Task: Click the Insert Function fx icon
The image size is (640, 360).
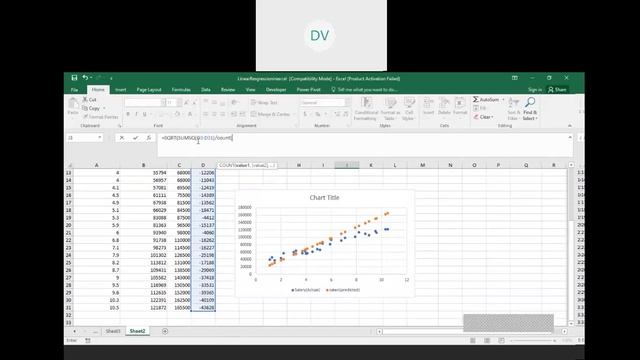Action: (149, 138)
